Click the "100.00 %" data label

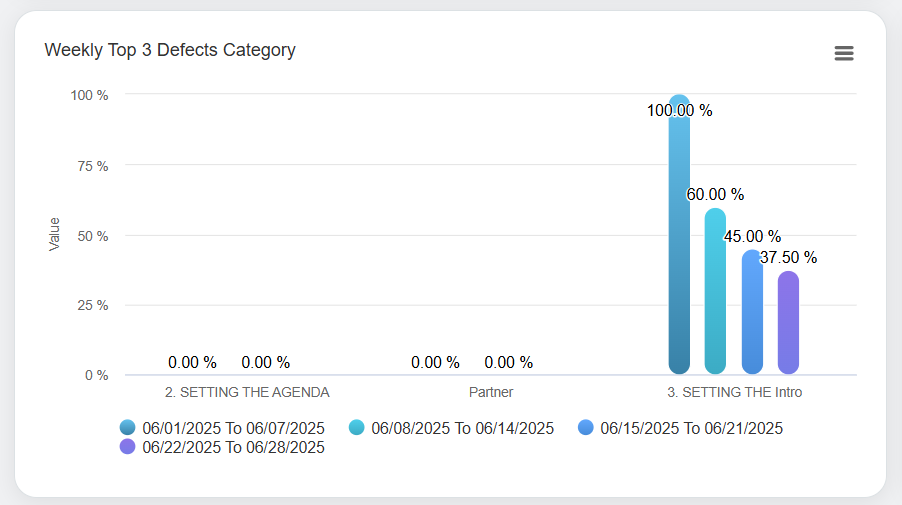680,111
